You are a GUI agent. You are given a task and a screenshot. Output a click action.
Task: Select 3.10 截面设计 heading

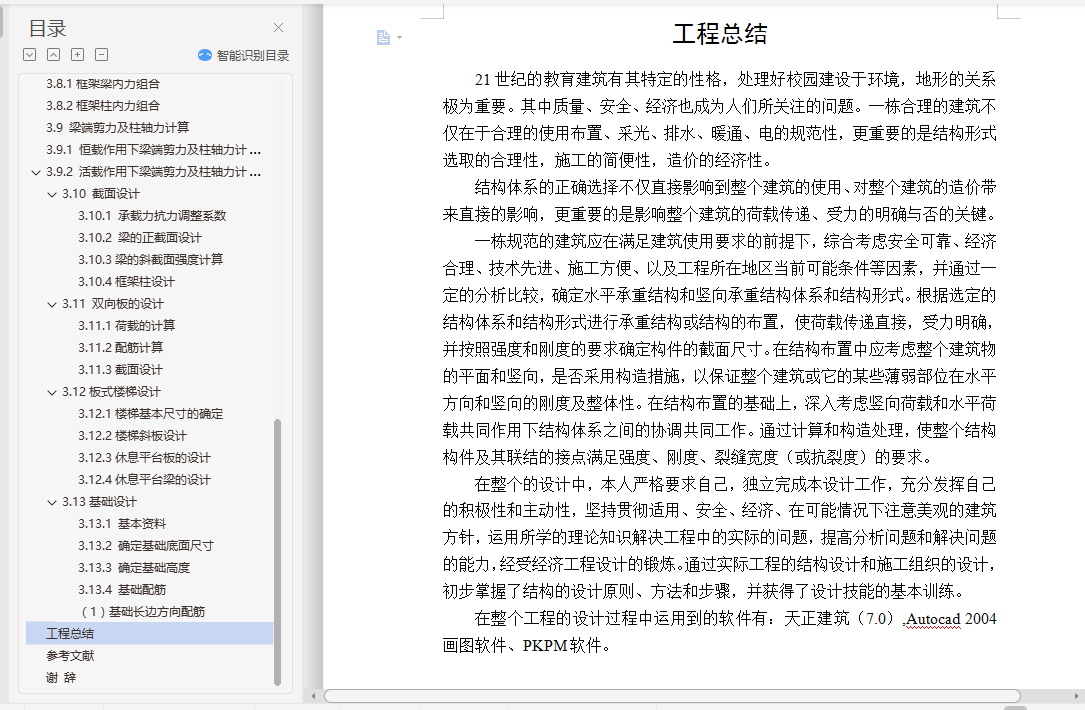101,194
